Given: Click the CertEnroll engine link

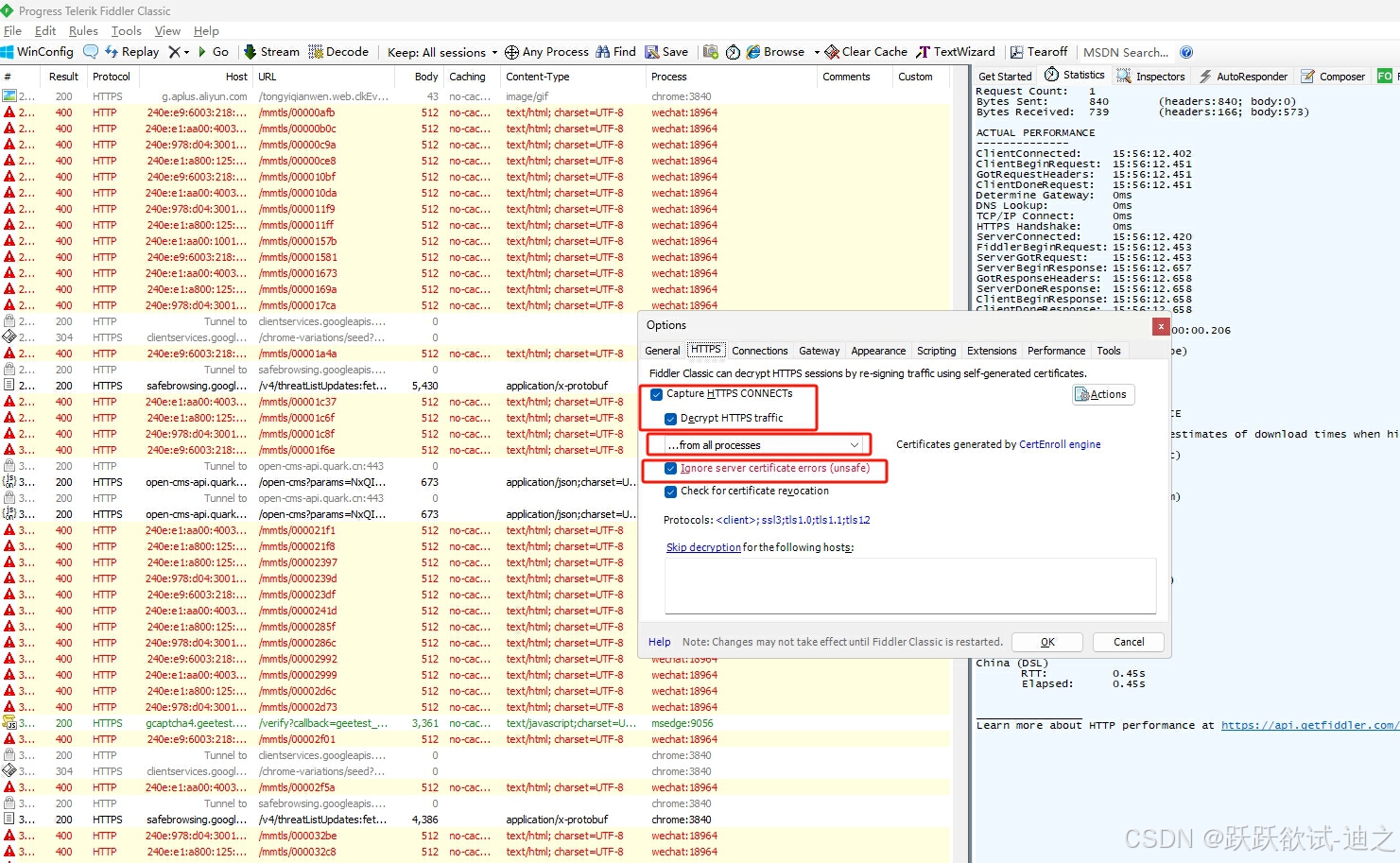Looking at the screenshot, I should click(1060, 444).
